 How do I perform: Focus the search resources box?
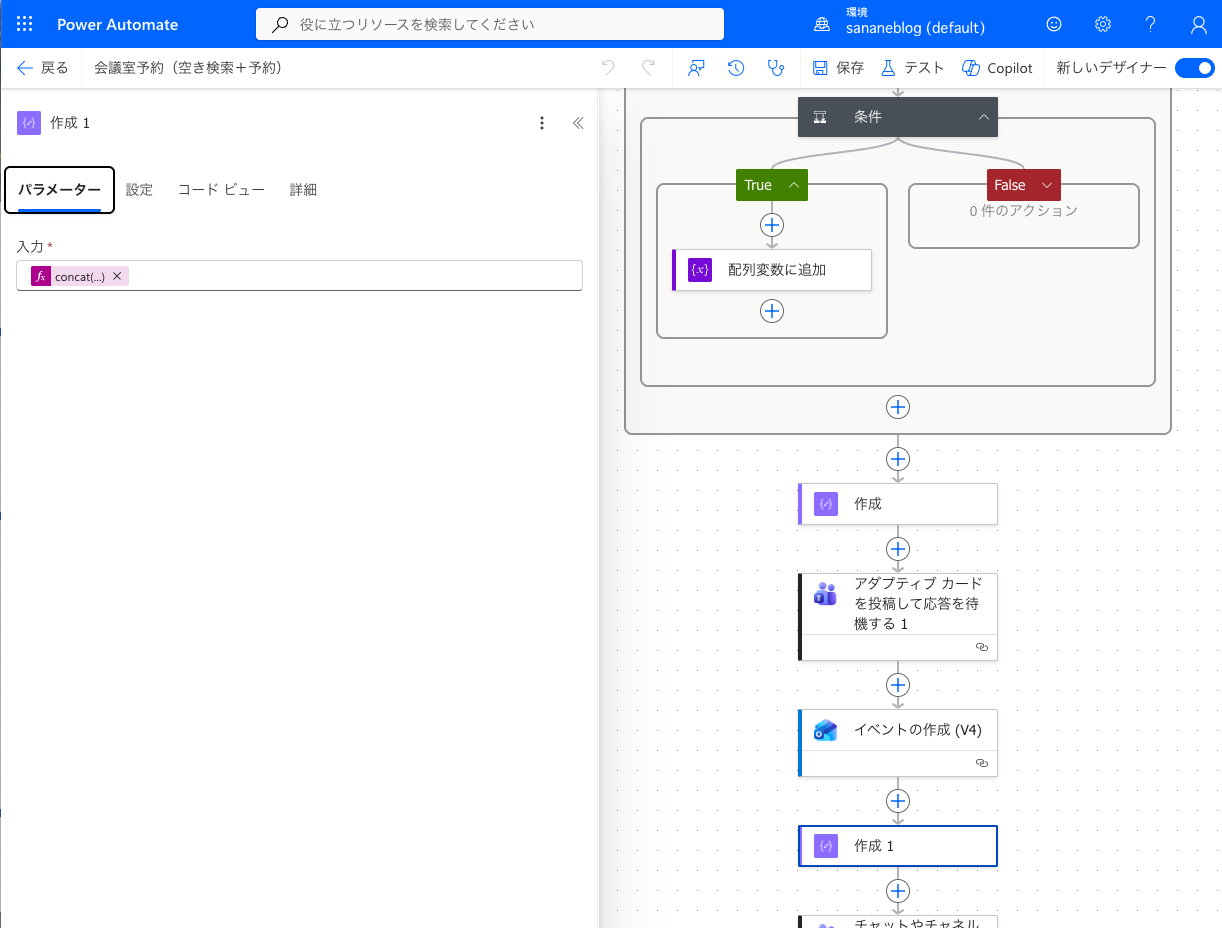[x=490, y=24]
